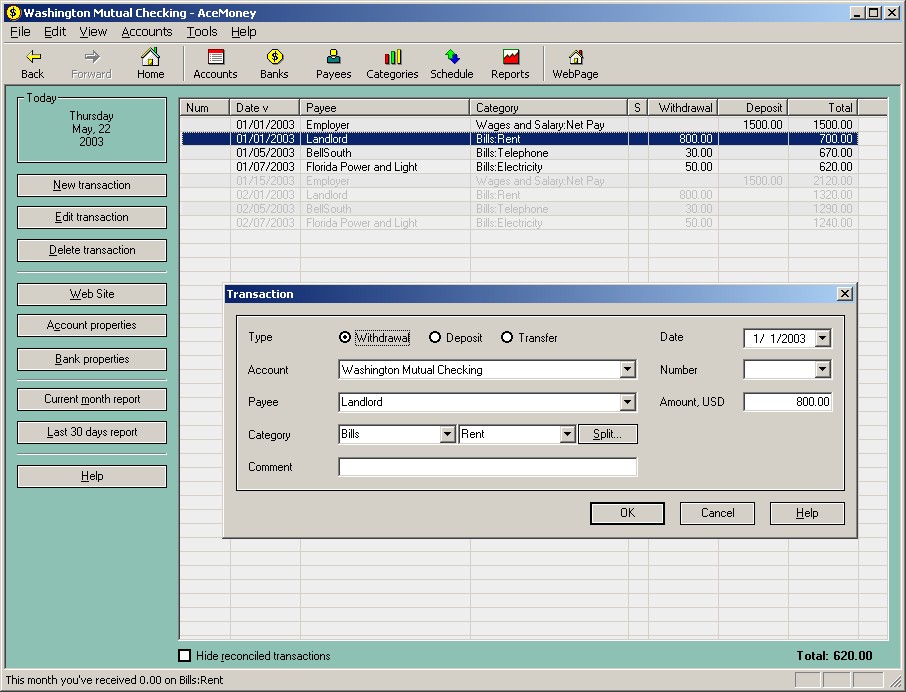
Task: Select the Deposit type radio button
Action: pyautogui.click(x=435, y=337)
